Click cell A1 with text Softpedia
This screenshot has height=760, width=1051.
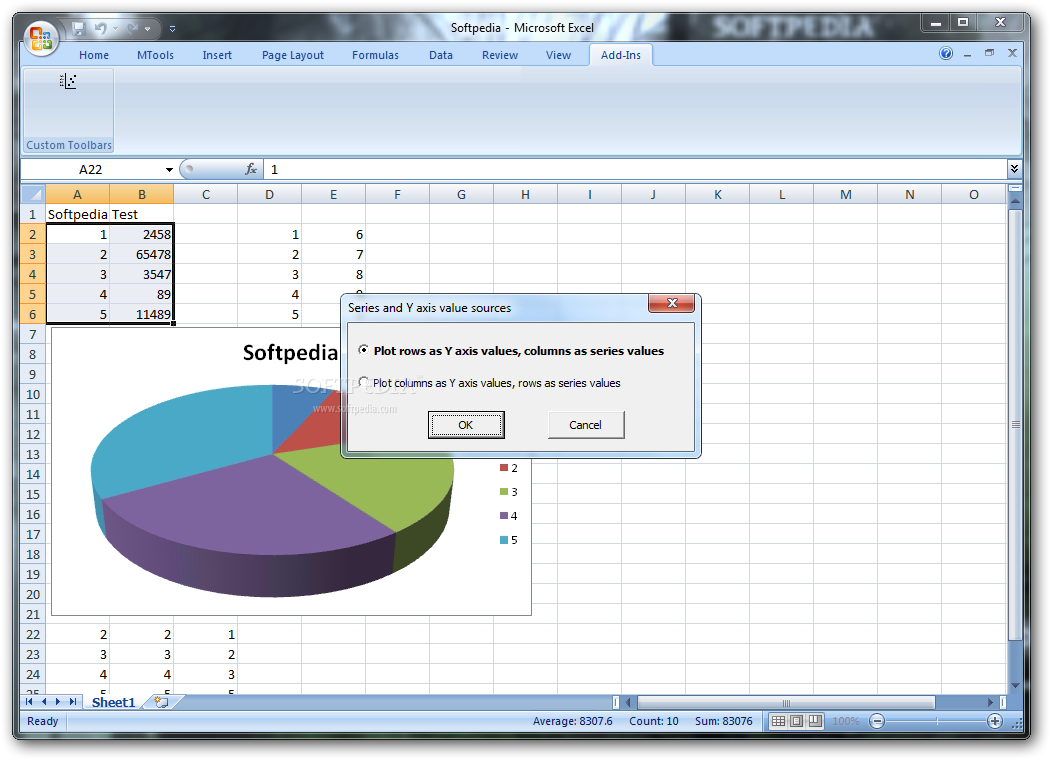(x=78, y=214)
